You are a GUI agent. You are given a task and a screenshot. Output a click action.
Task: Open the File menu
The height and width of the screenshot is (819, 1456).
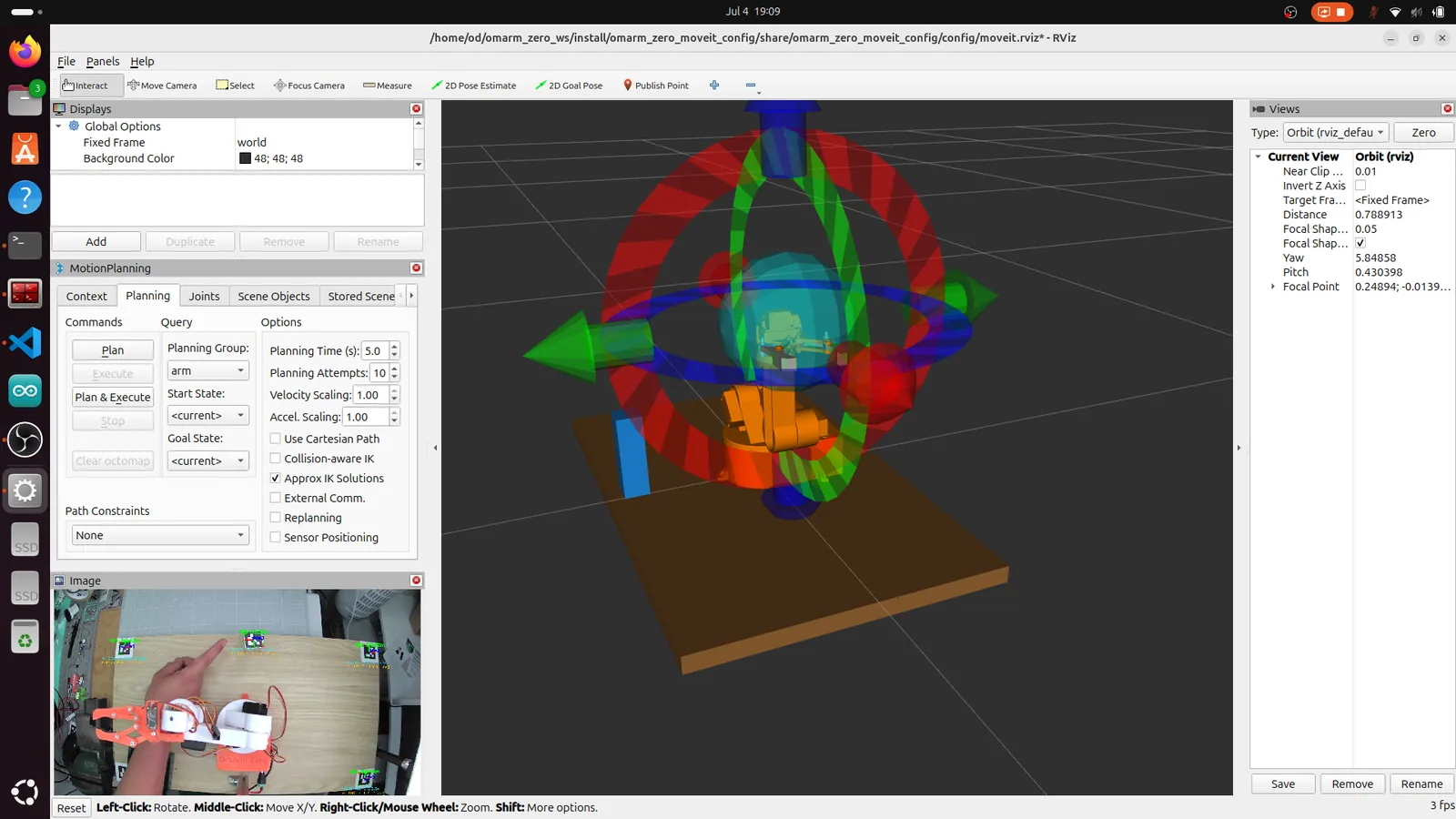tap(66, 61)
